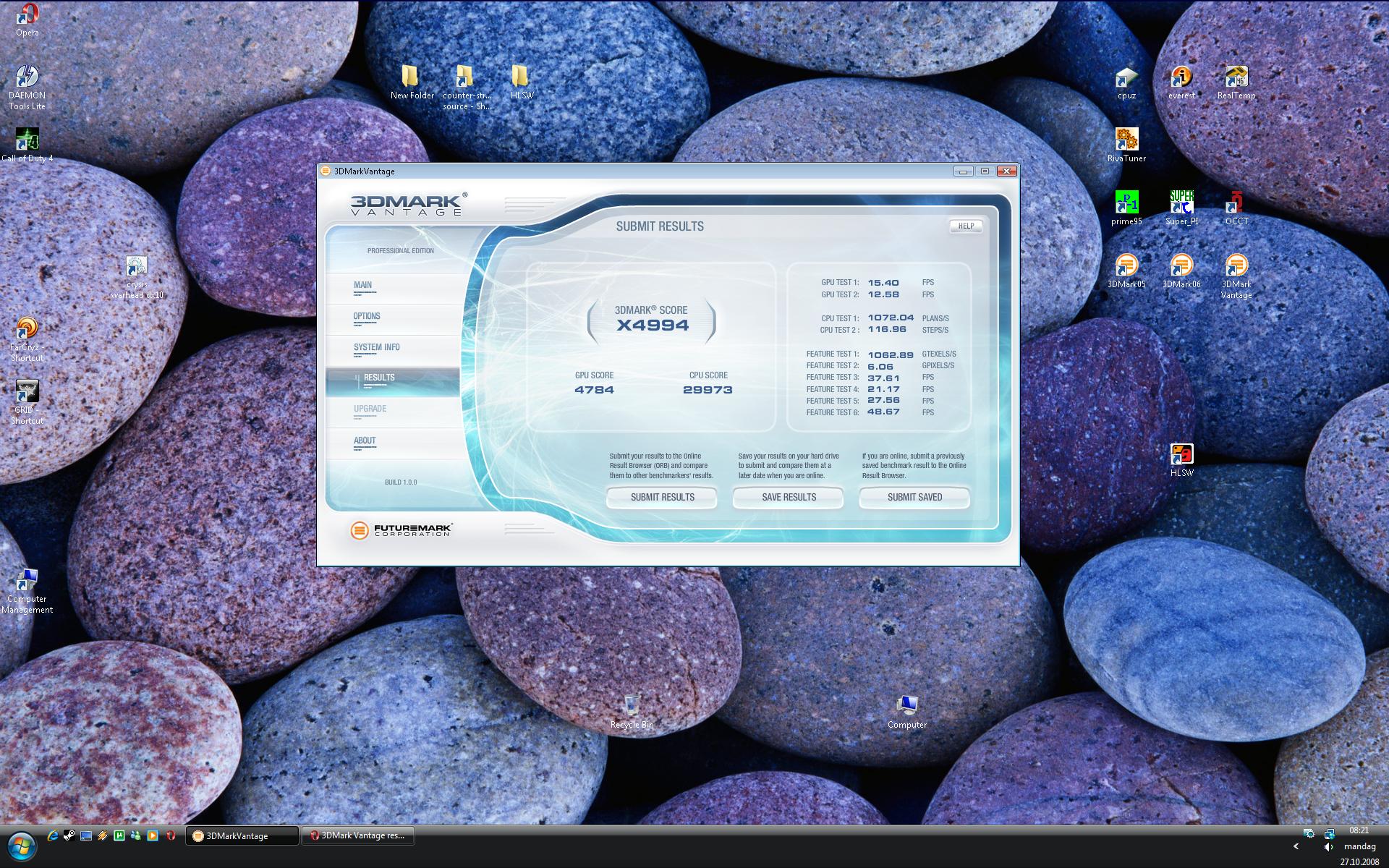The image size is (1389, 868).
Task: Select the everest desktop icon
Action: pos(1181,82)
